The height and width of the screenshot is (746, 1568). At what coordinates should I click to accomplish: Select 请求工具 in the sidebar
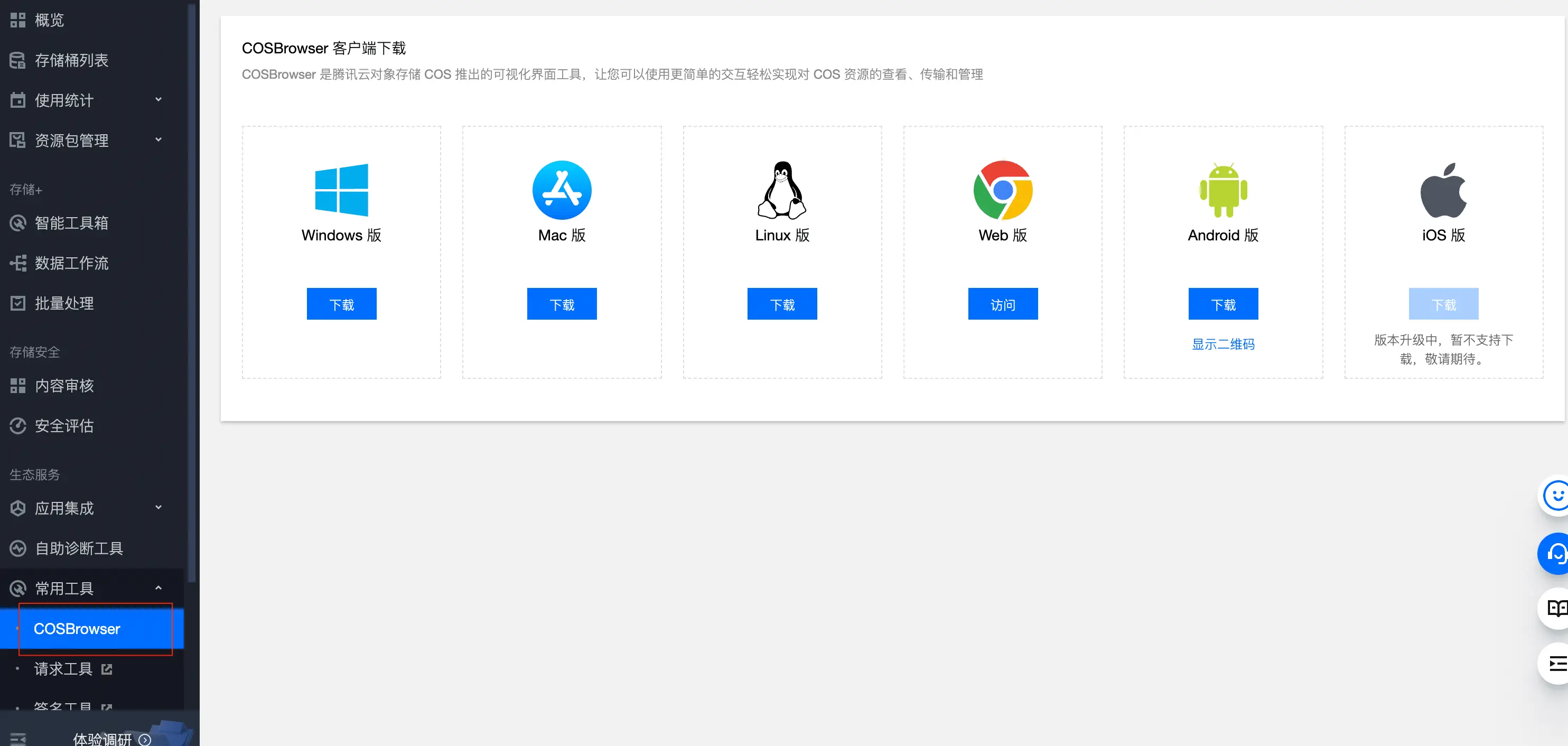coord(63,669)
